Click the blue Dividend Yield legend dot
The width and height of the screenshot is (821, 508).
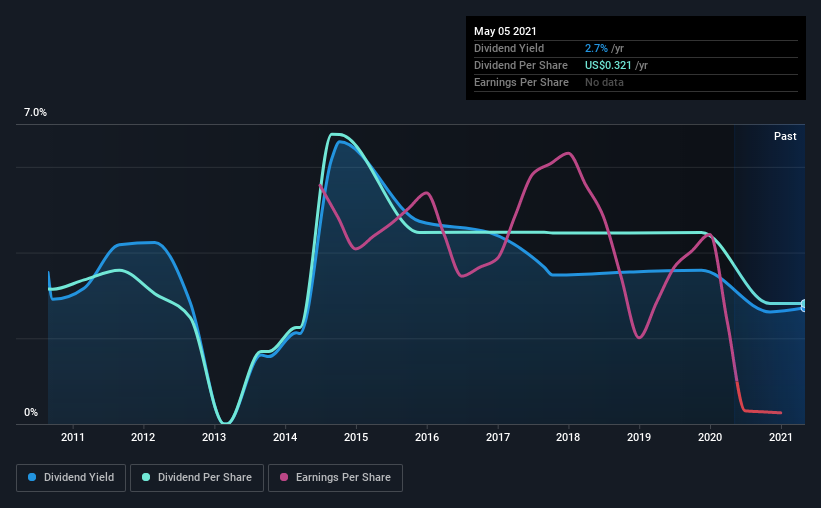pos(32,477)
